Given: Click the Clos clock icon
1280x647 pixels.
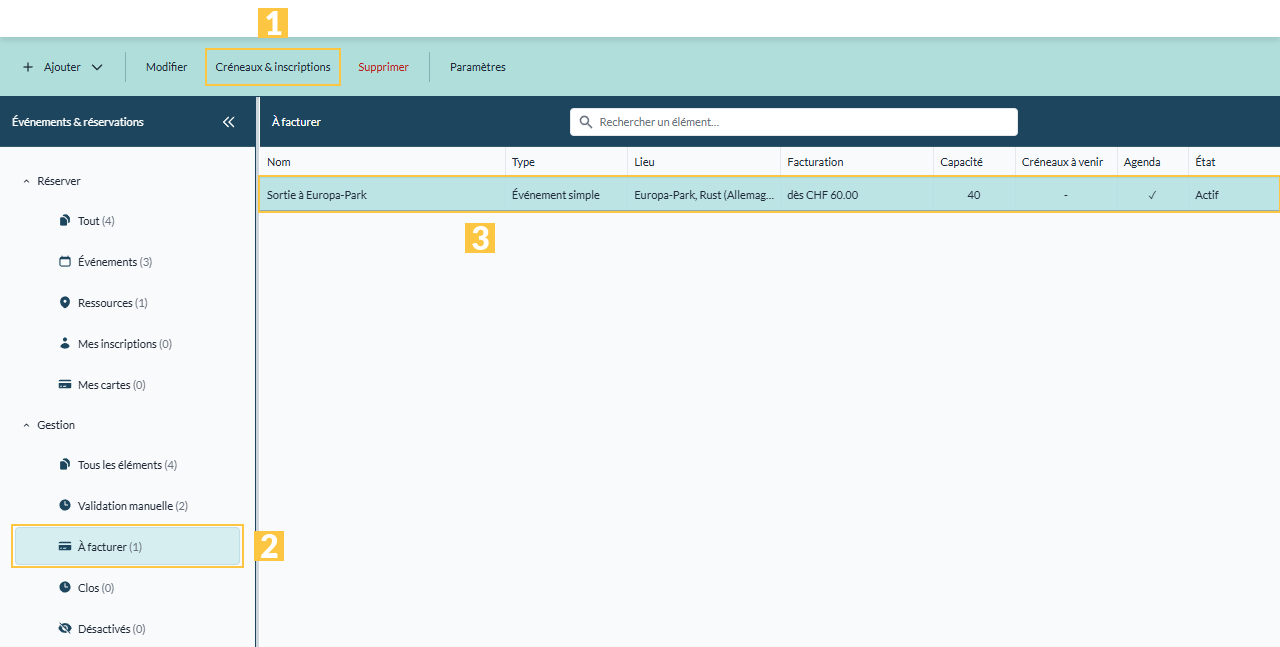Looking at the screenshot, I should click(x=65, y=587).
